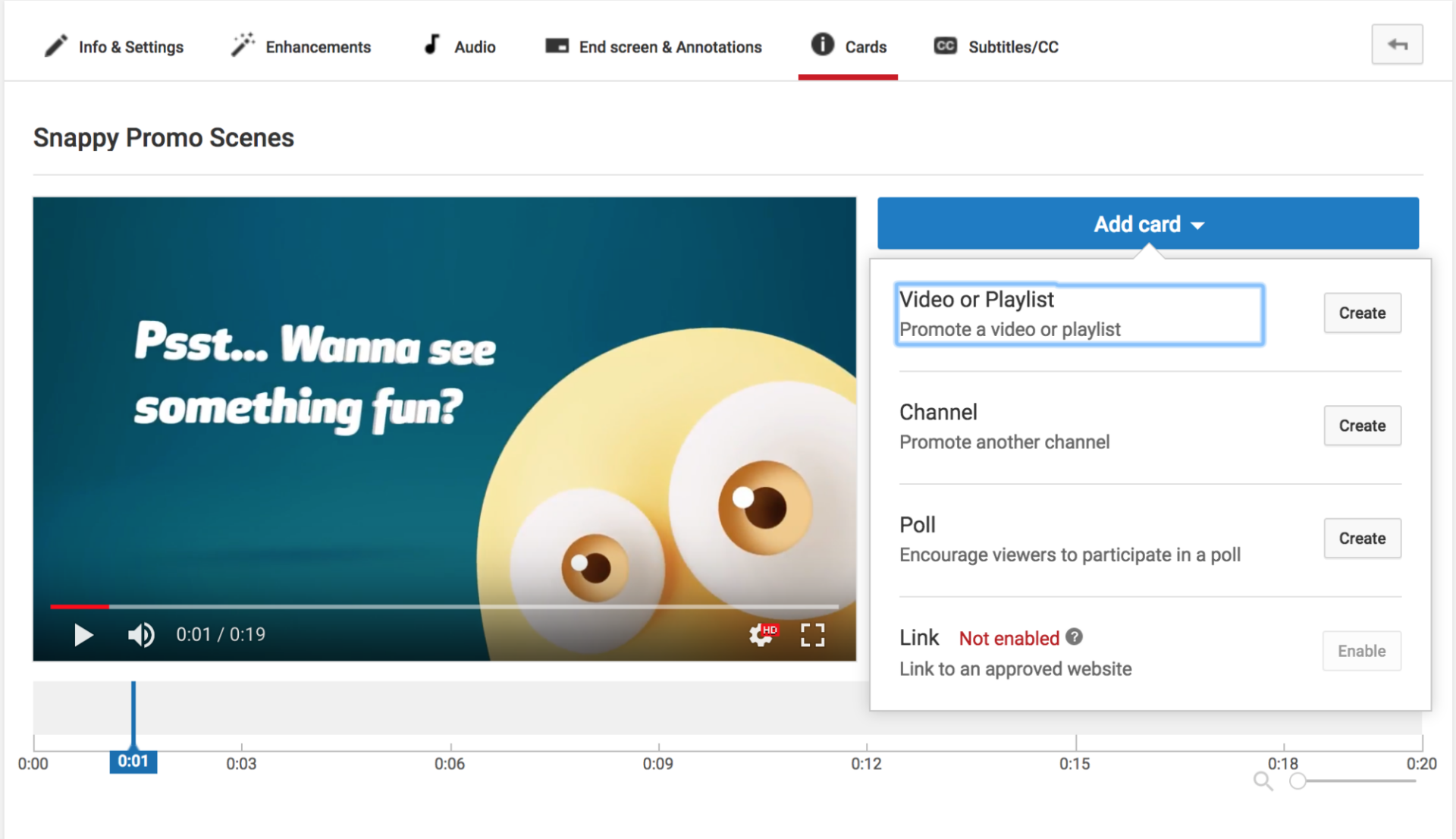The width and height of the screenshot is (1456, 839).
Task: Select the Audio music note icon
Action: (x=431, y=45)
